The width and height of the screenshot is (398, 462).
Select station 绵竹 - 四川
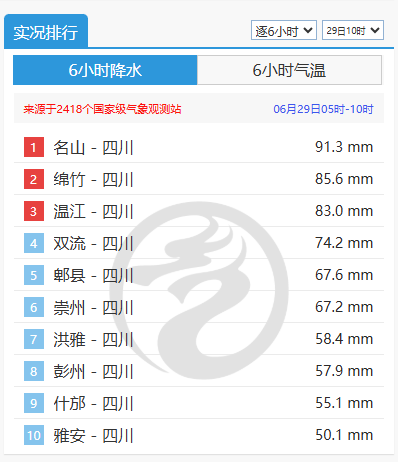pos(93,179)
